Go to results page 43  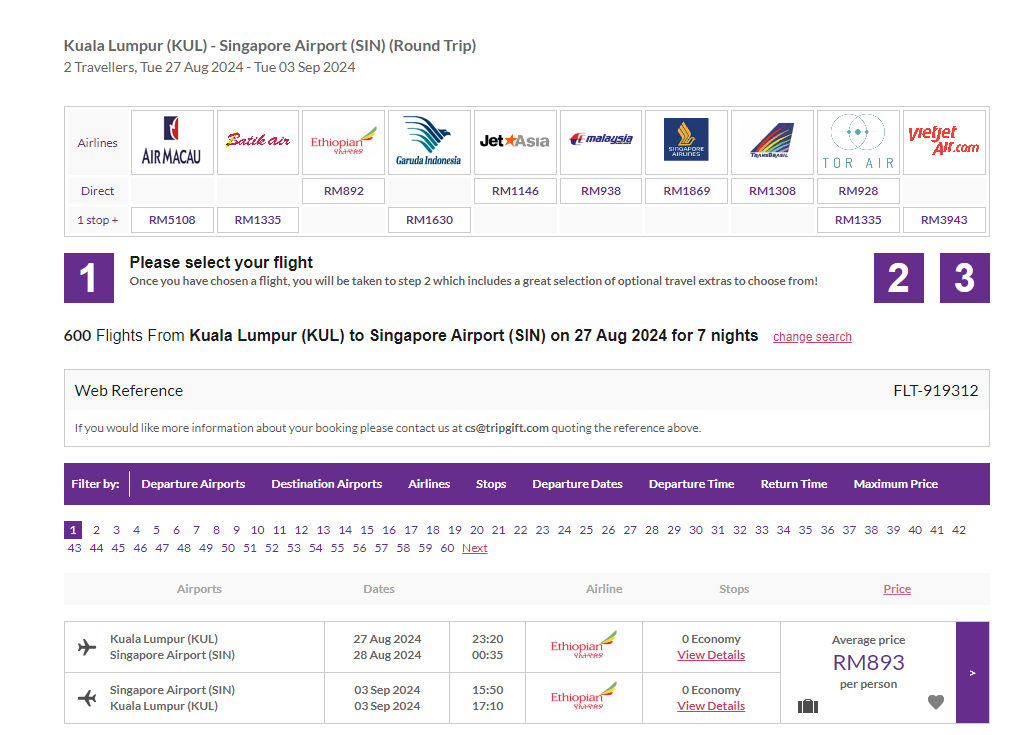[x=74, y=548]
